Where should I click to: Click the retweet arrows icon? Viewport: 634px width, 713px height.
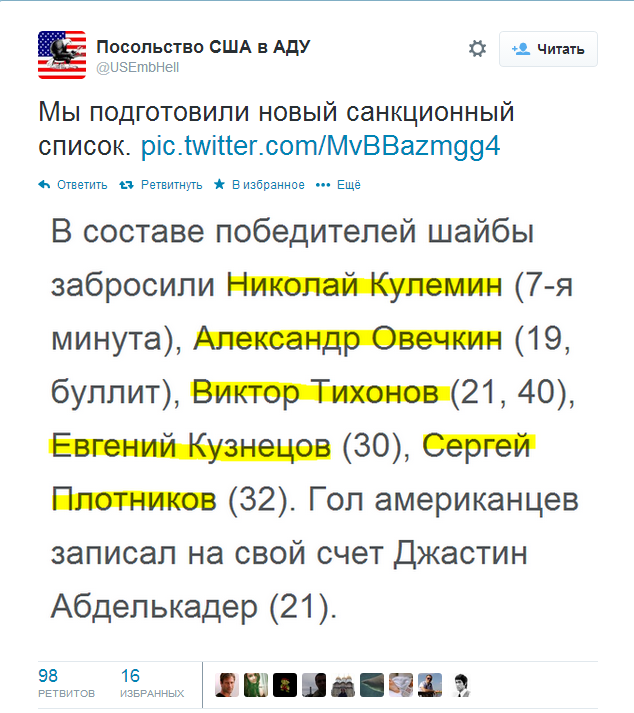126,185
